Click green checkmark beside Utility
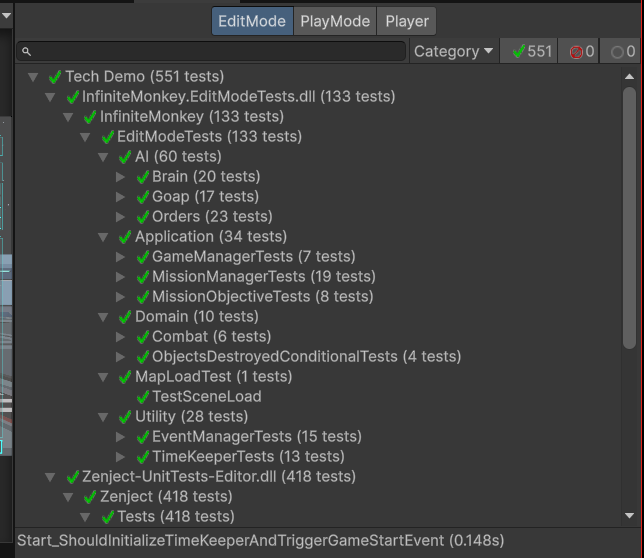 pyautogui.click(x=125, y=417)
